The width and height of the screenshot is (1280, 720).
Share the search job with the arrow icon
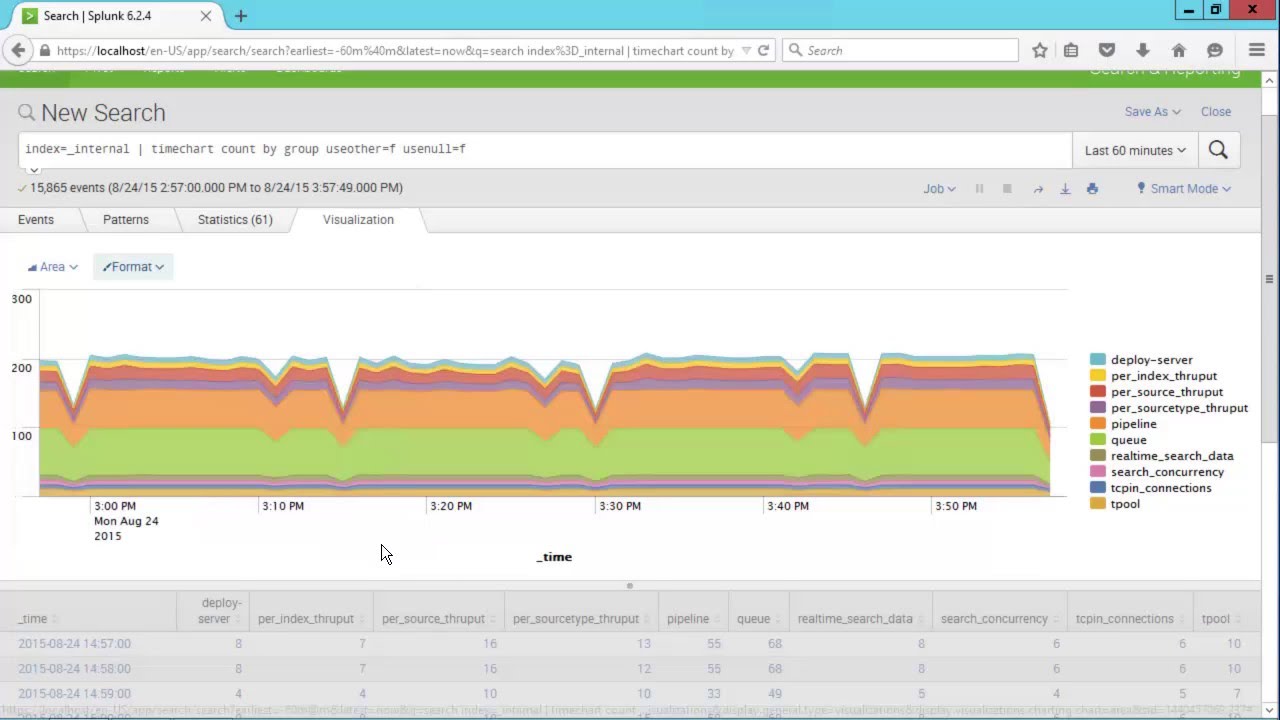(1038, 188)
